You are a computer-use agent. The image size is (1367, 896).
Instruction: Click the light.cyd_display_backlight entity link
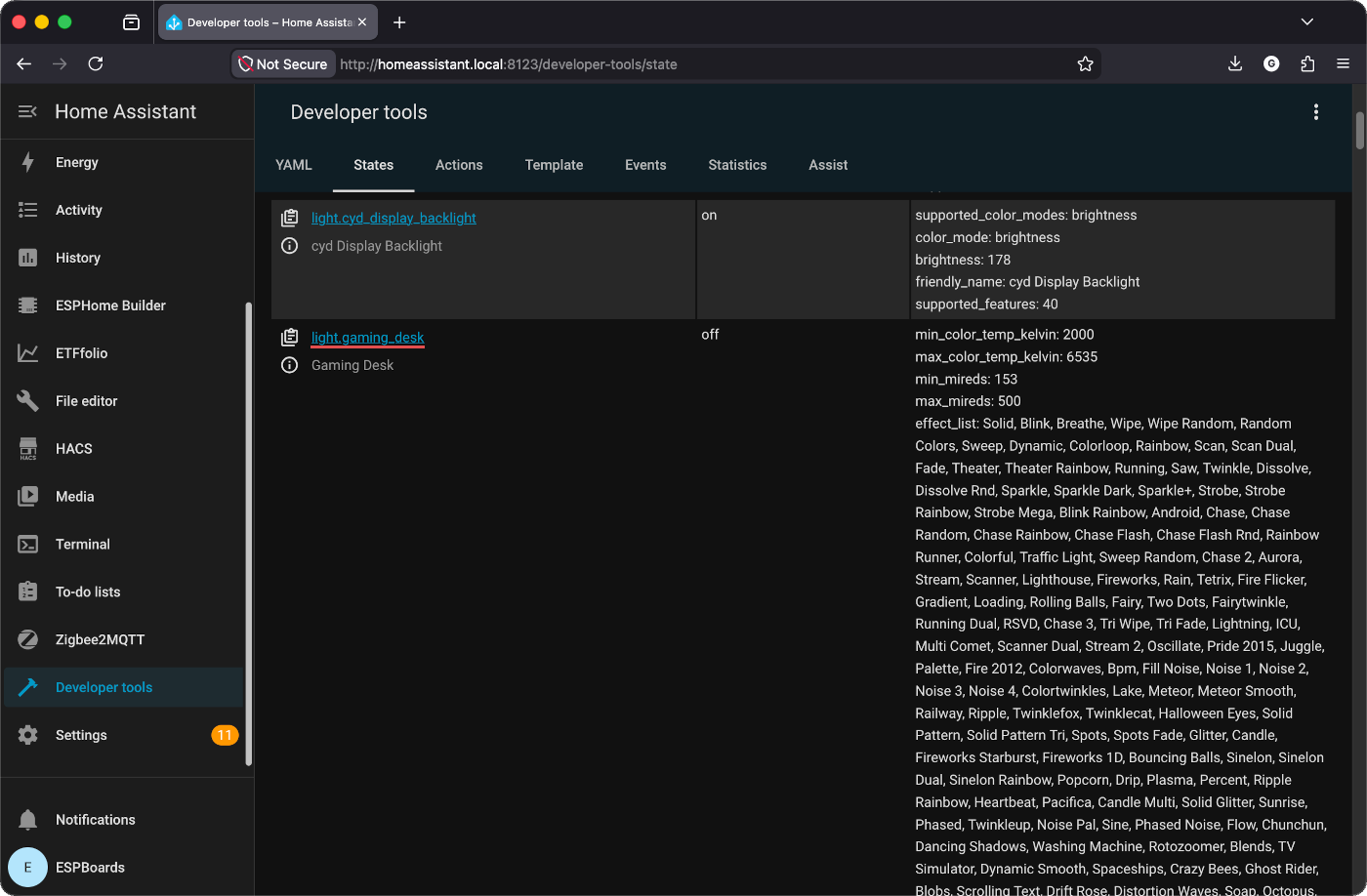[x=394, y=219]
